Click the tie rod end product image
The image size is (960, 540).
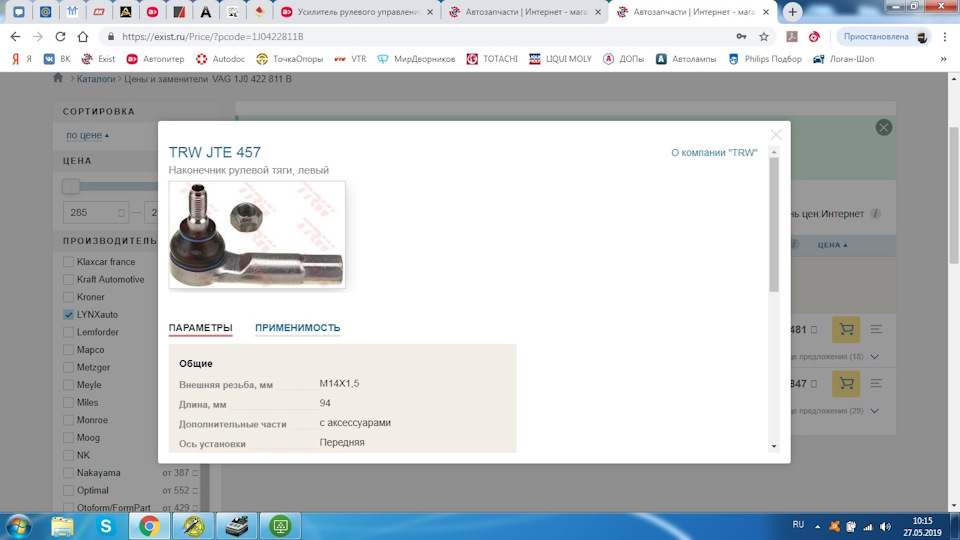point(257,234)
